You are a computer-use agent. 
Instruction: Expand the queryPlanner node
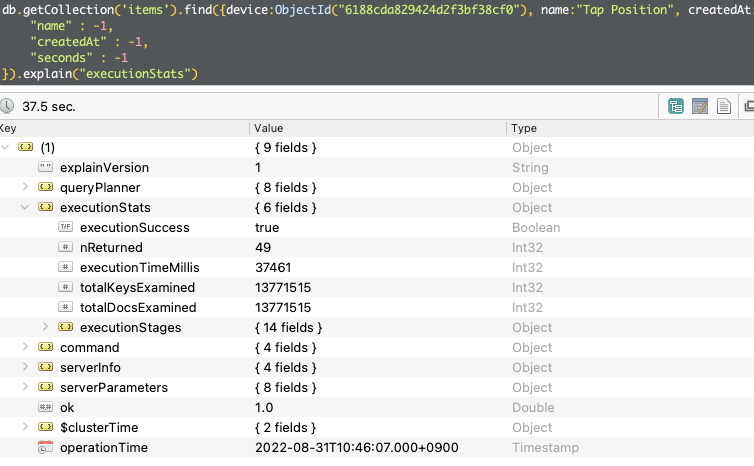click(x=25, y=187)
